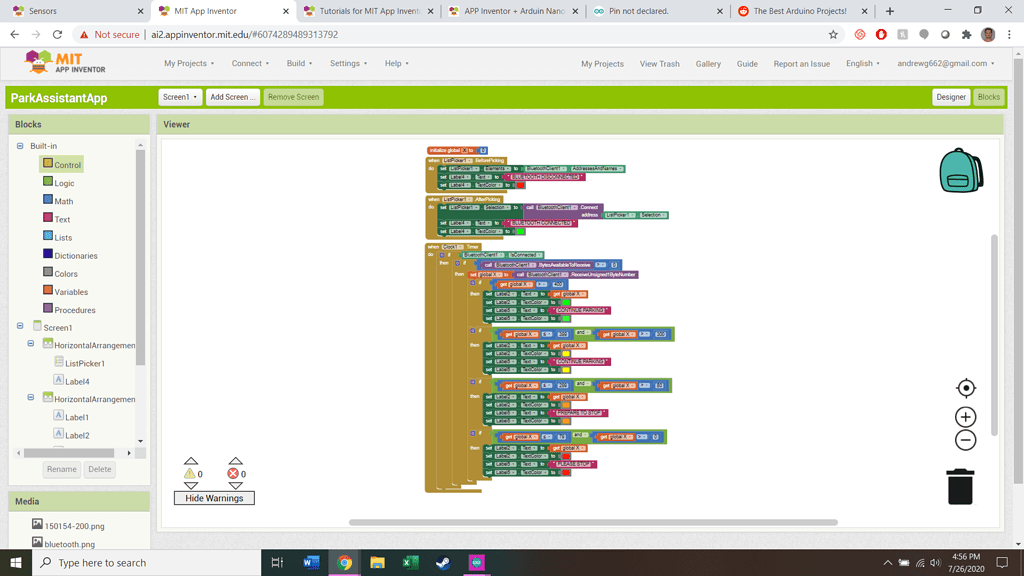This screenshot has width=1024, height=576.
Task: Open the backpack to view copied blocks
Action: 961,170
